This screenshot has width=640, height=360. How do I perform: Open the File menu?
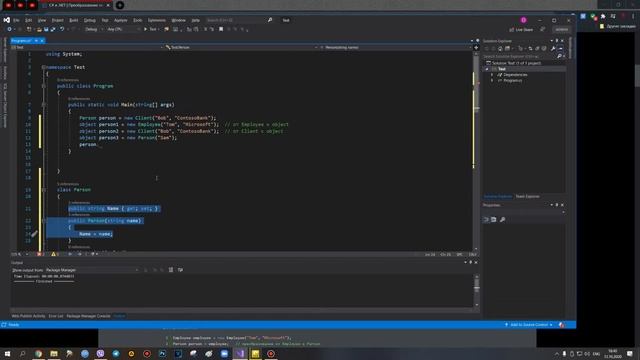[x=16, y=20]
